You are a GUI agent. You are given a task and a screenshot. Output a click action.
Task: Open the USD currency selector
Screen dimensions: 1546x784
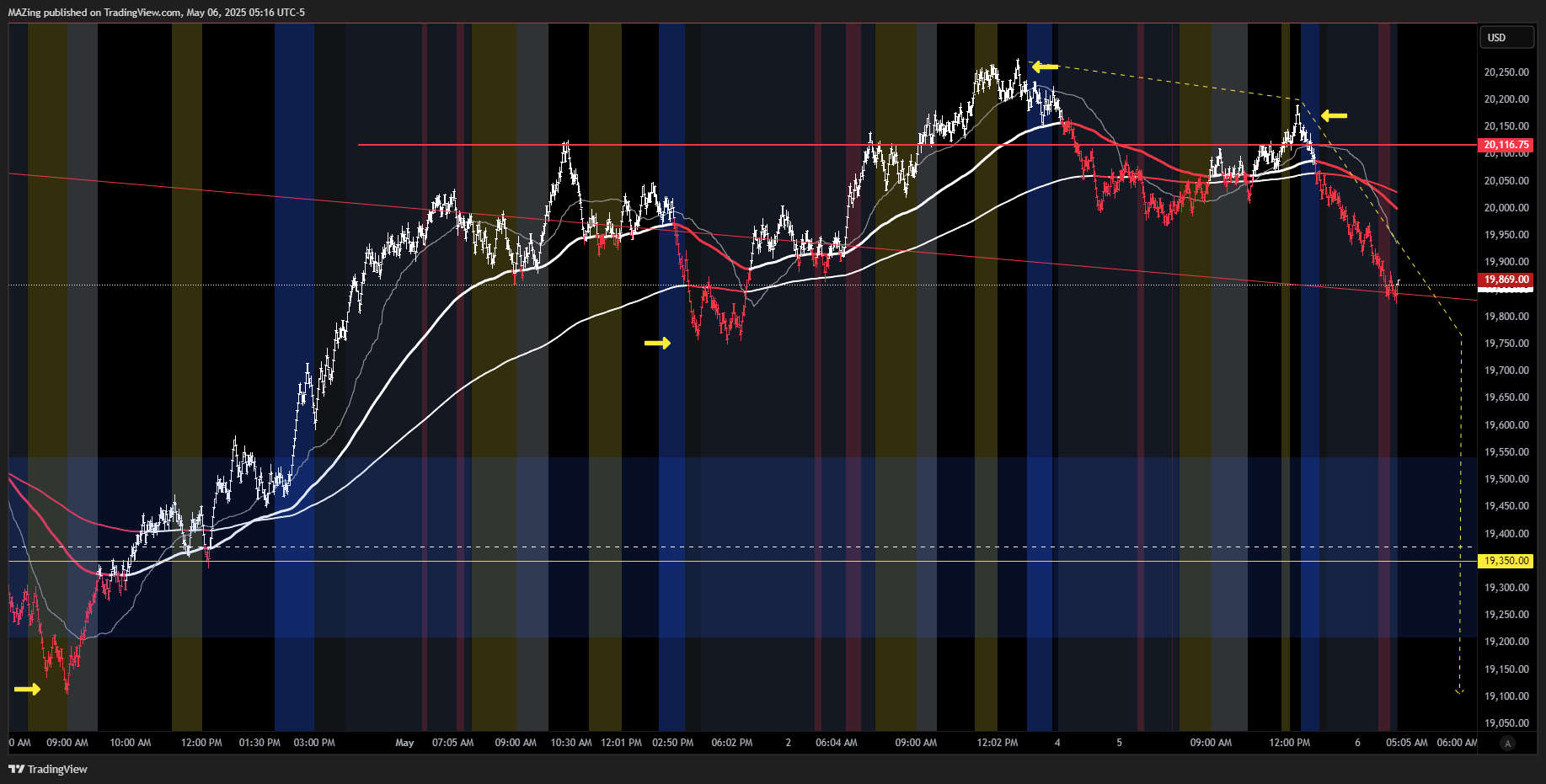tap(1506, 37)
